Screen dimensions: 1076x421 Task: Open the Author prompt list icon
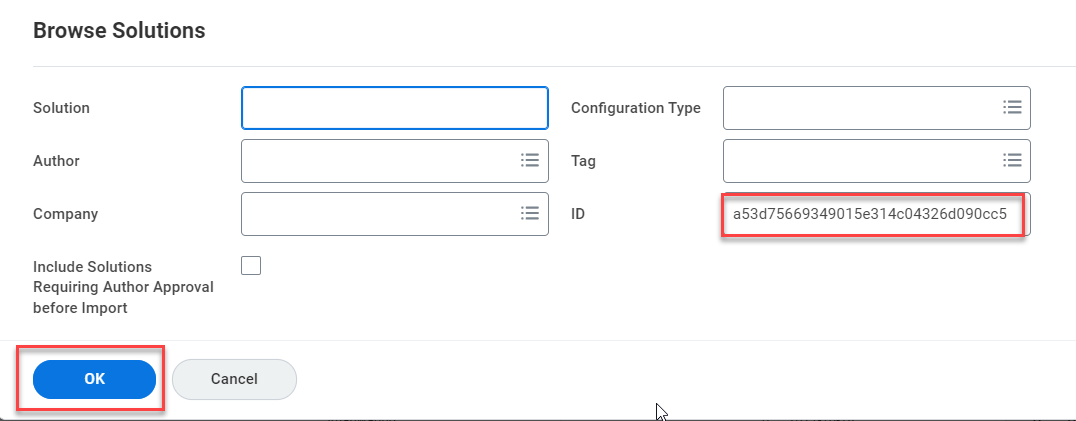[530, 160]
